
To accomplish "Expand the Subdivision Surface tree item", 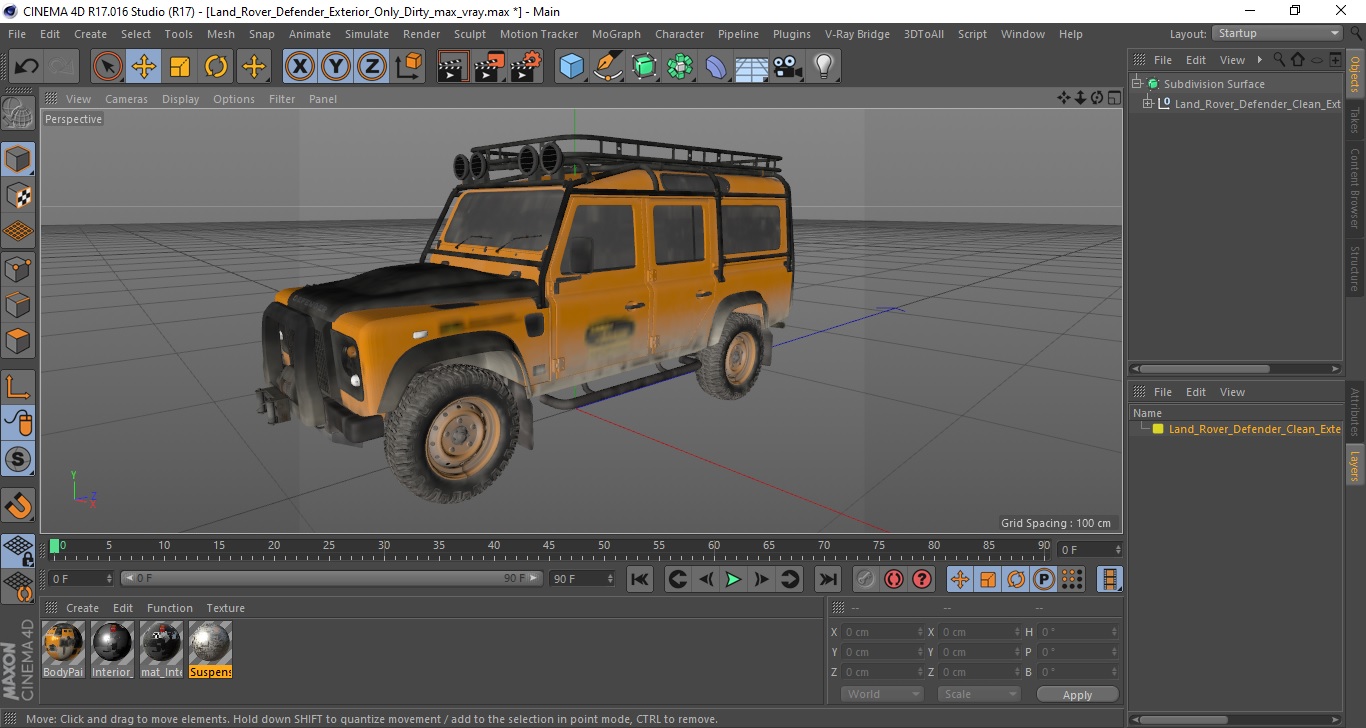I will click(x=1137, y=84).
